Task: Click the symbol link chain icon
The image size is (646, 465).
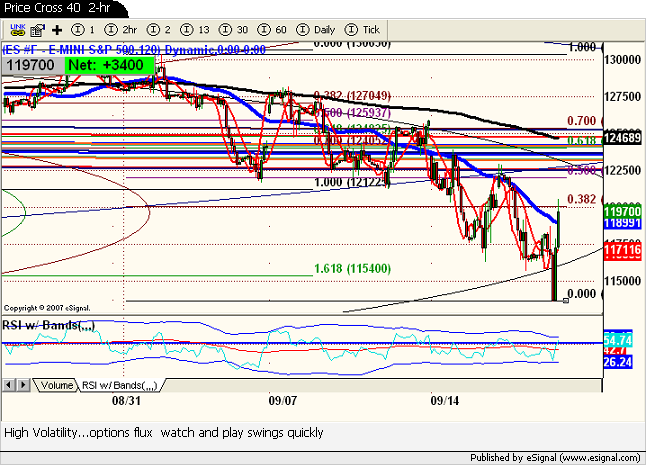Action: [16, 30]
